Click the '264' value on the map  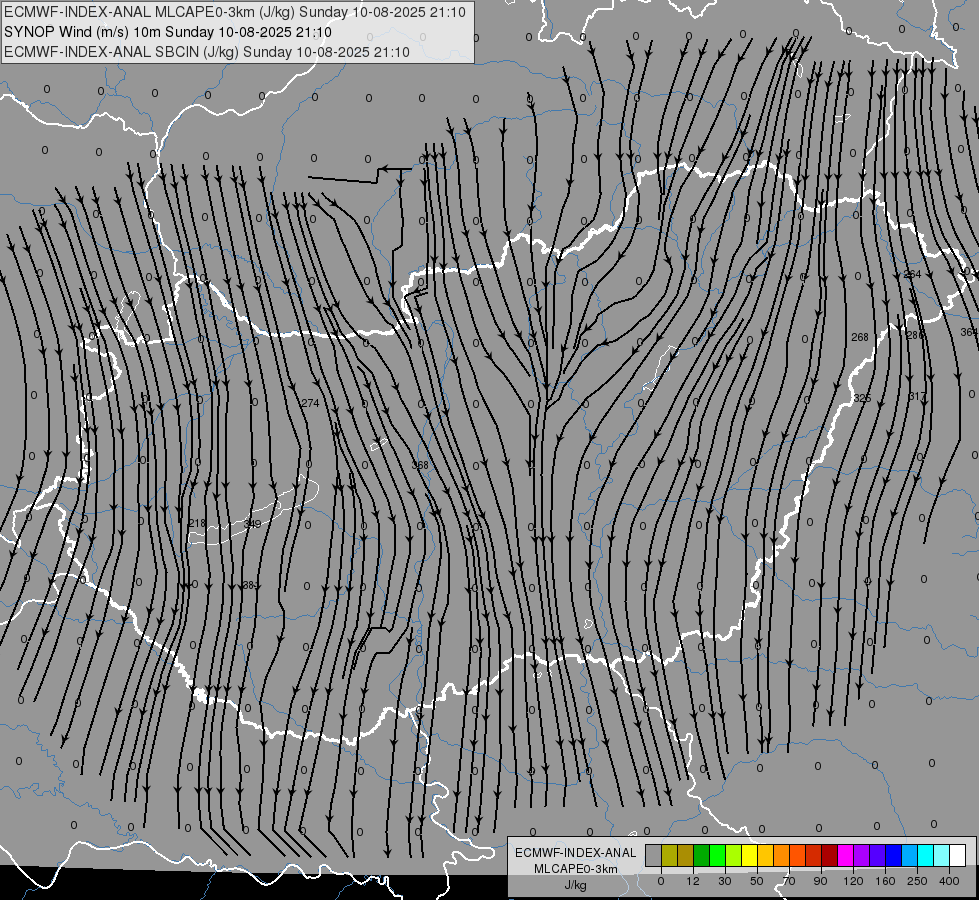coord(912,274)
